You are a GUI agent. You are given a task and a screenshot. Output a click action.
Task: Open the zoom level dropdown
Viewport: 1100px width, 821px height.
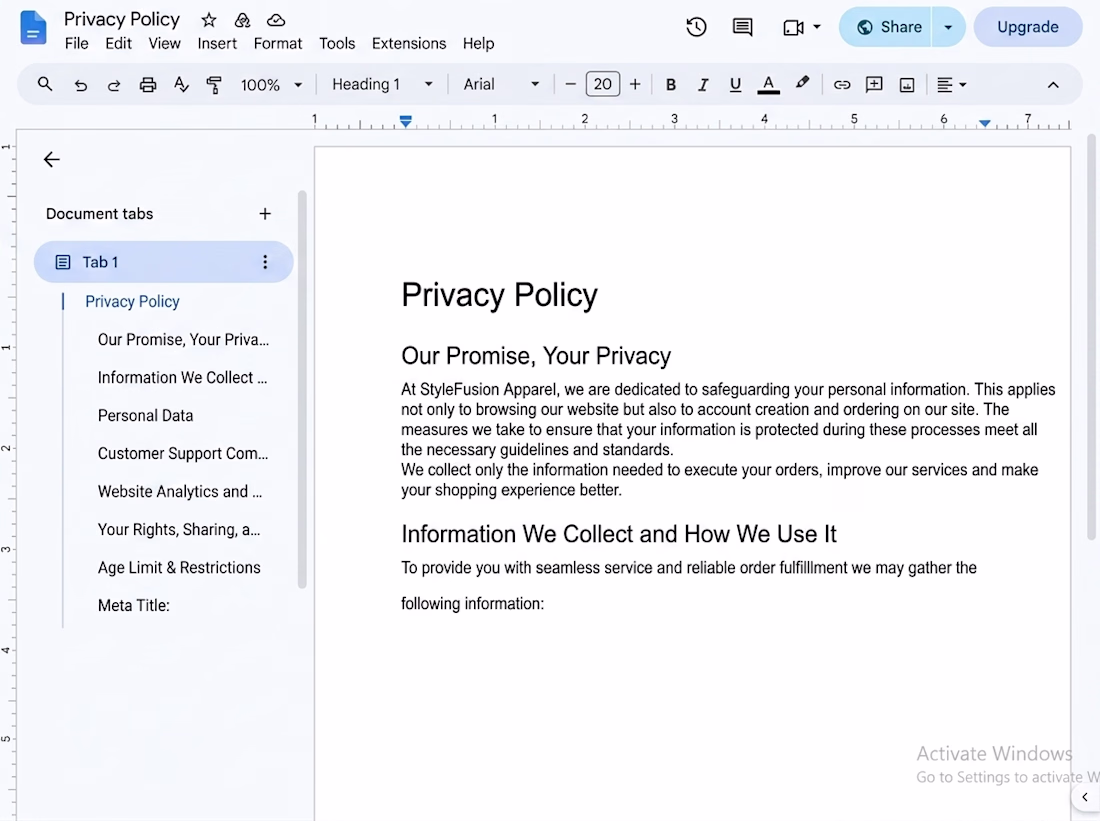tap(271, 85)
